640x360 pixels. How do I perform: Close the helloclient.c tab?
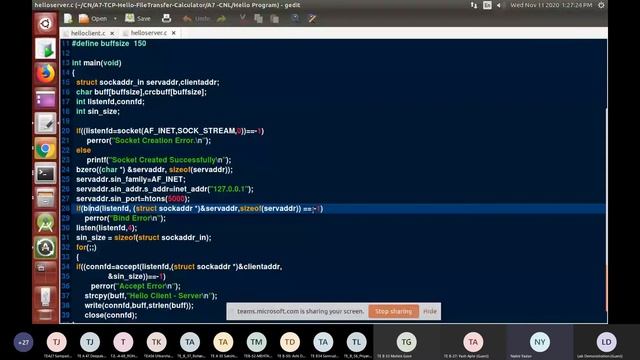(112, 33)
